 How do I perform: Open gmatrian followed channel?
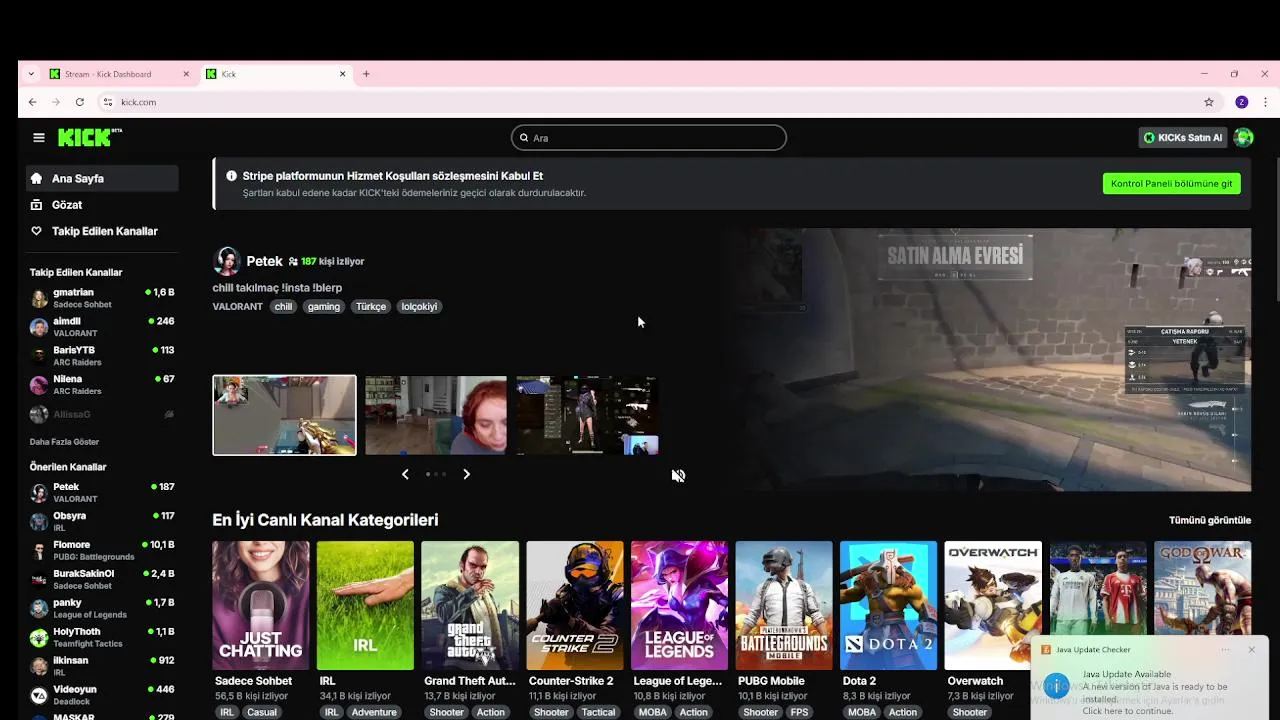click(102, 298)
